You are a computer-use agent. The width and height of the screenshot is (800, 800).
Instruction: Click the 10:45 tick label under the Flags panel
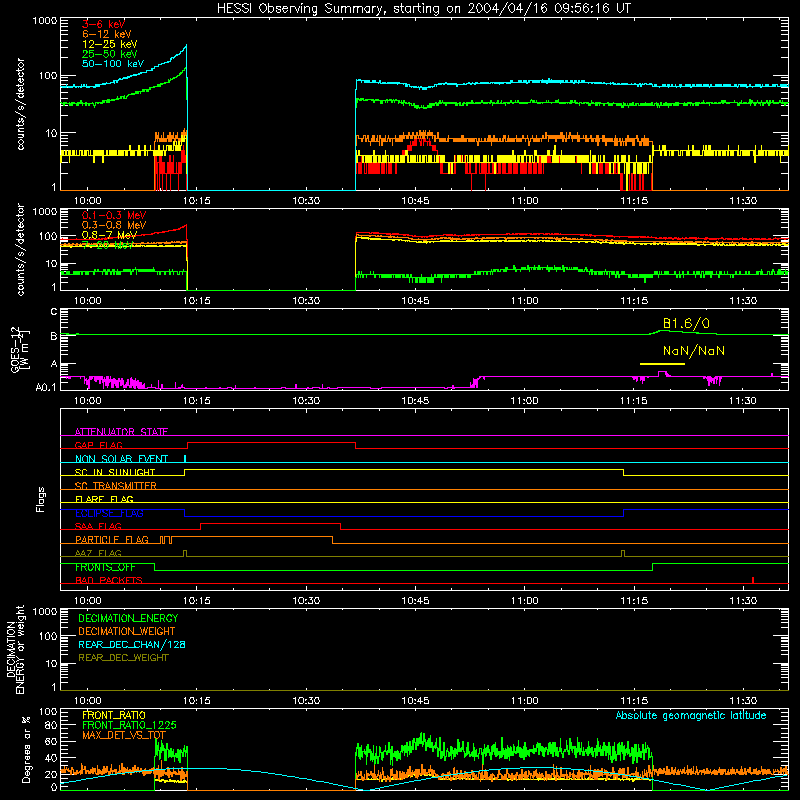pos(415,601)
